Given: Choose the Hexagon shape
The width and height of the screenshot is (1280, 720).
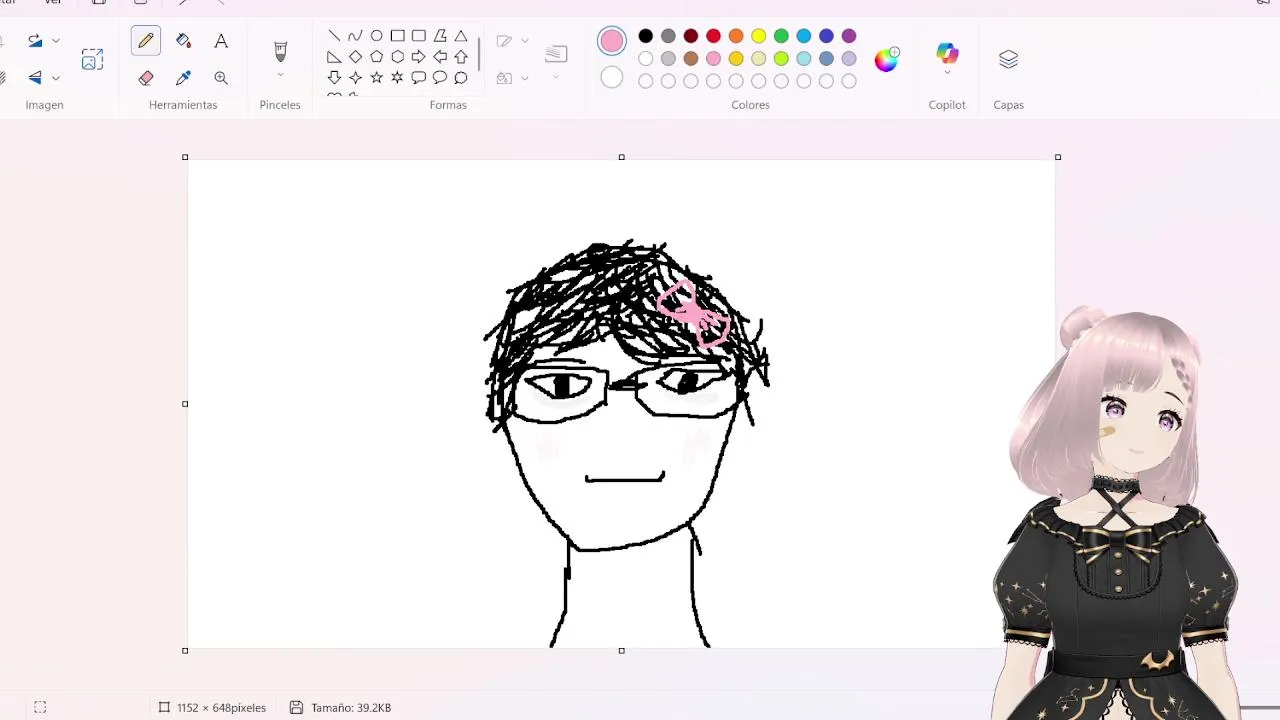Looking at the screenshot, I should point(398,57).
